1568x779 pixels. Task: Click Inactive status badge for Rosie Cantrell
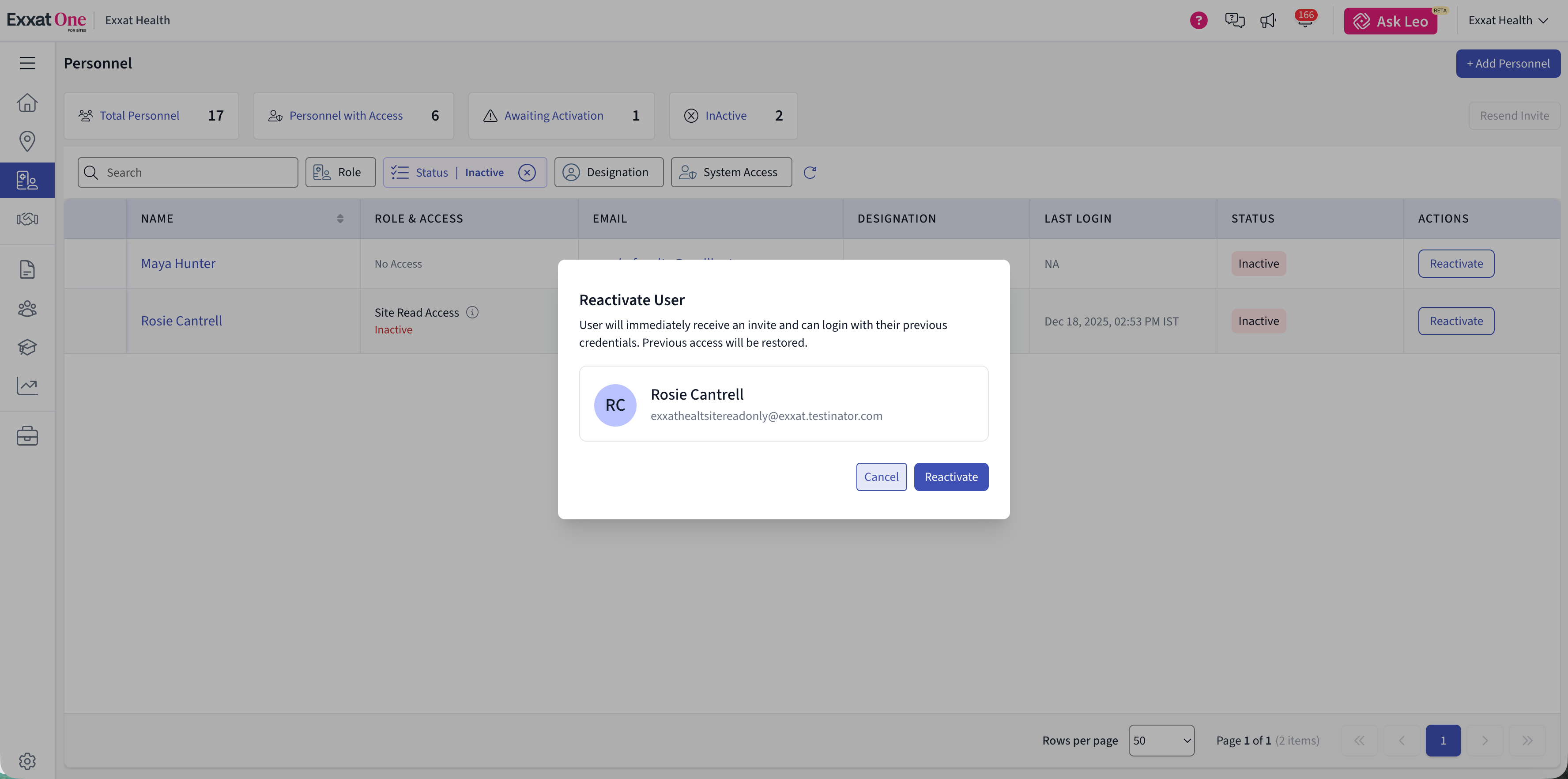(1258, 321)
